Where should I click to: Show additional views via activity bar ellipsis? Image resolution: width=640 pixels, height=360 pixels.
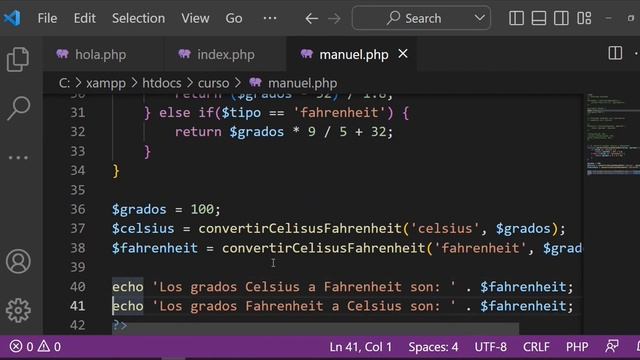18,158
